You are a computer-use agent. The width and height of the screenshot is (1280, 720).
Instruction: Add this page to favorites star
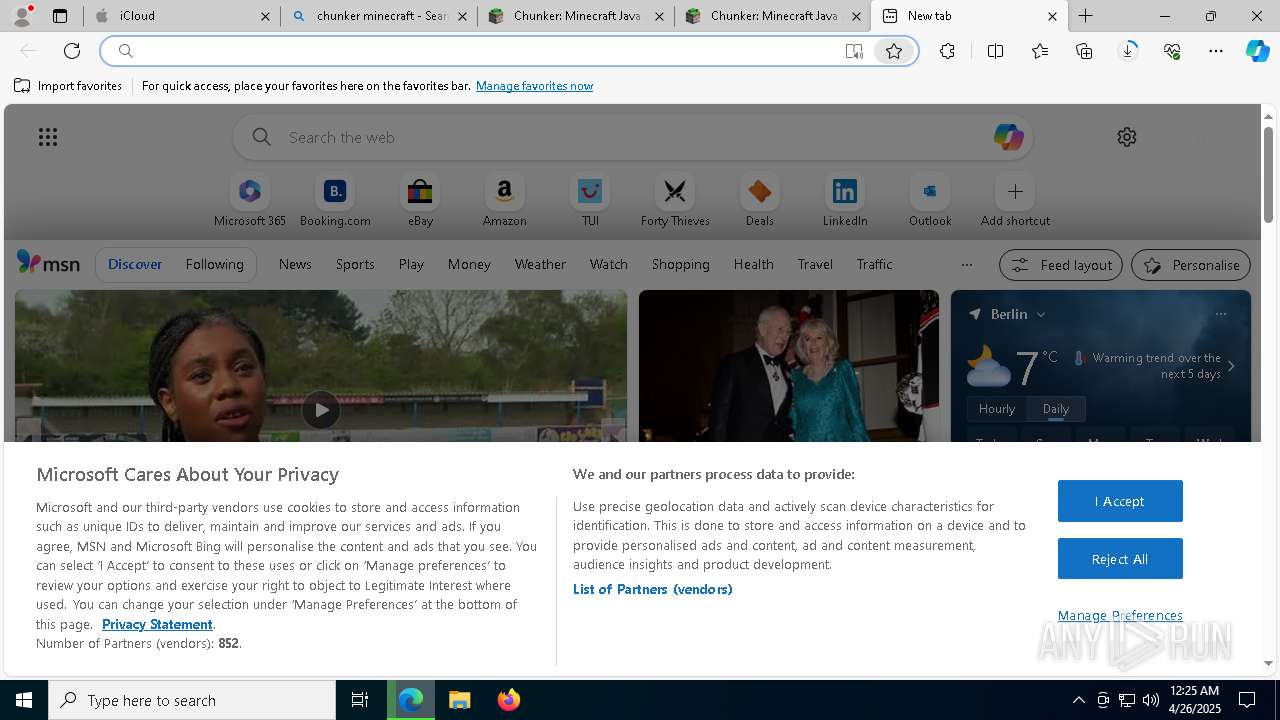(x=894, y=51)
